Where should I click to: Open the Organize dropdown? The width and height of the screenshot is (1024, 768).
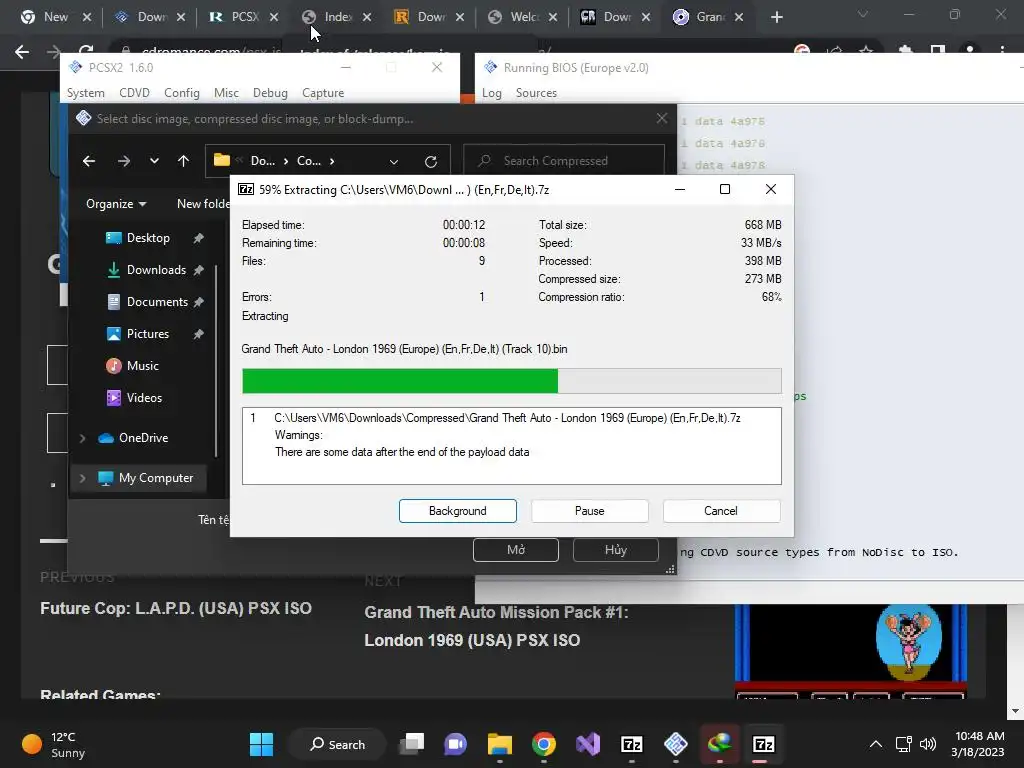(116, 204)
